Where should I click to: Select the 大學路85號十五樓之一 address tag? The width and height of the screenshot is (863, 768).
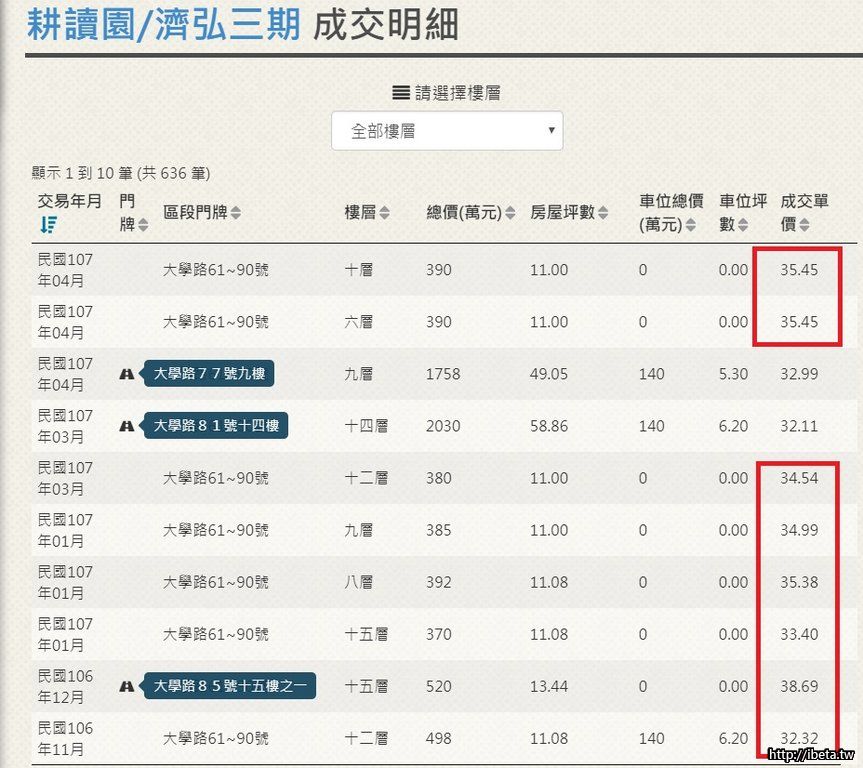tap(230, 686)
